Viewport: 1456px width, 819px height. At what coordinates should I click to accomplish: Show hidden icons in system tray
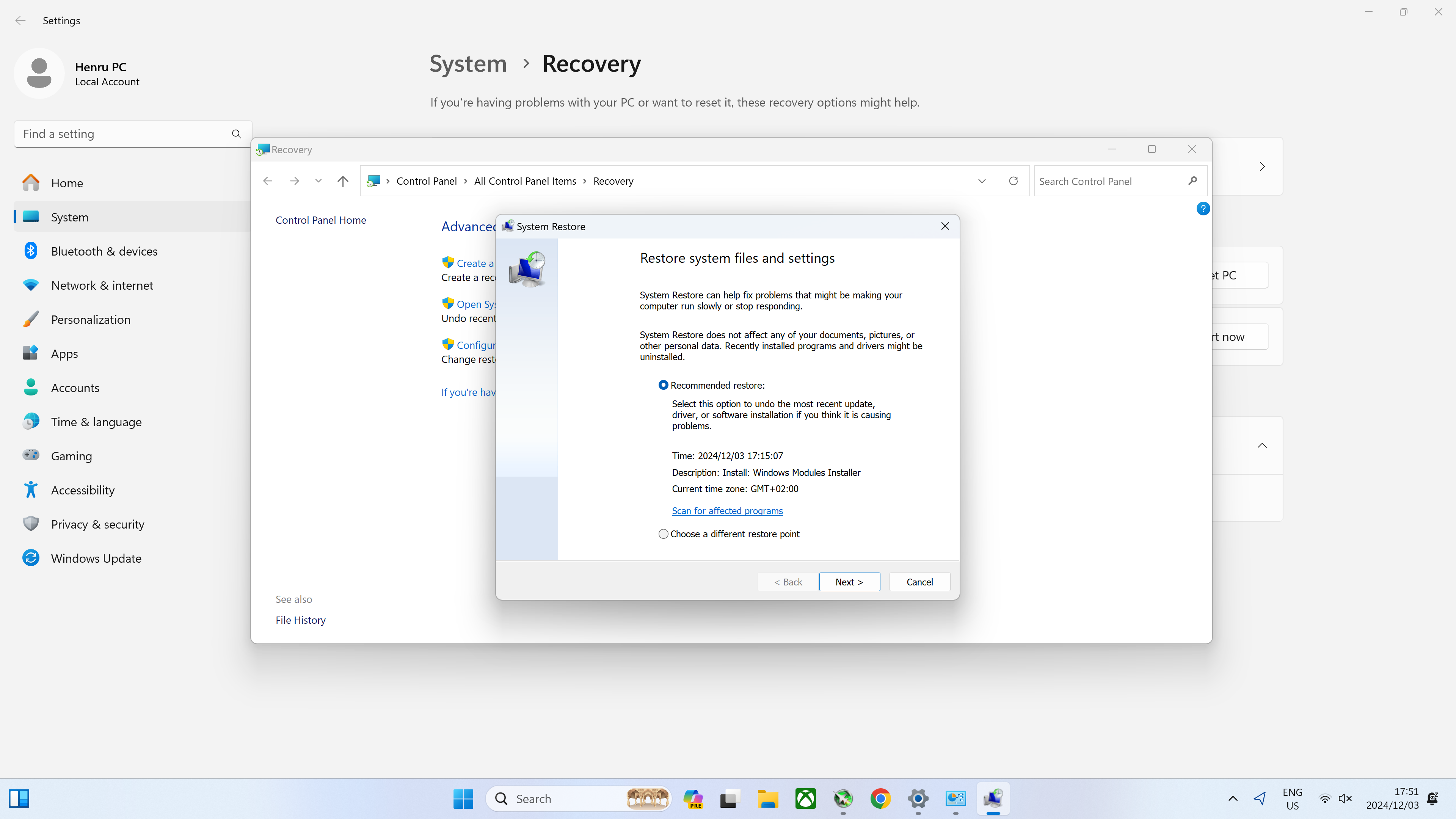pos(1233,799)
